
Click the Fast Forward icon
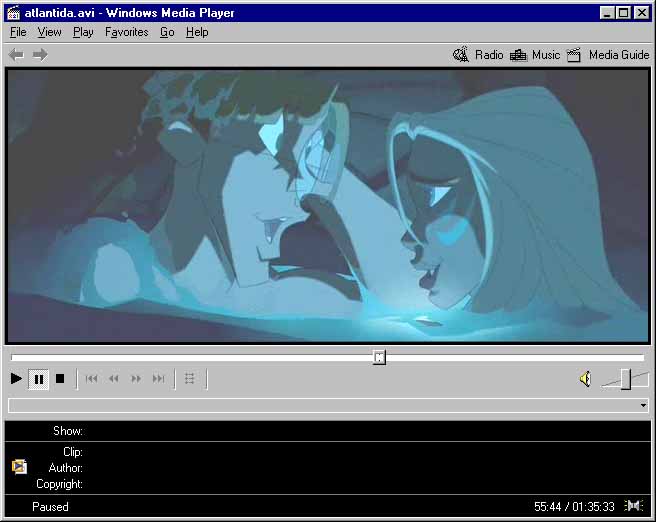(136, 379)
